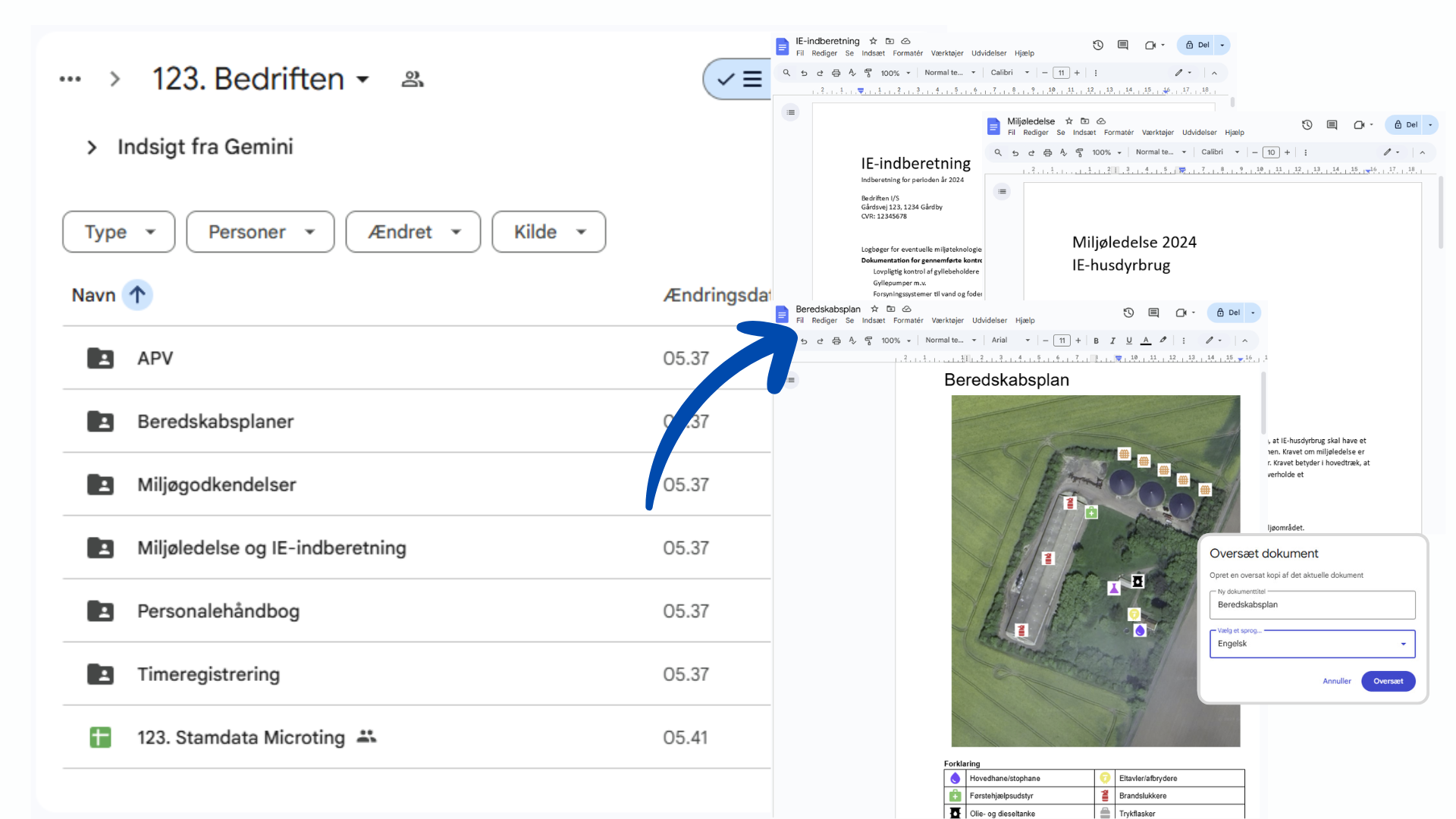Expand Indsigt fra Gemini section
1456x819 pixels.
pos(92,147)
